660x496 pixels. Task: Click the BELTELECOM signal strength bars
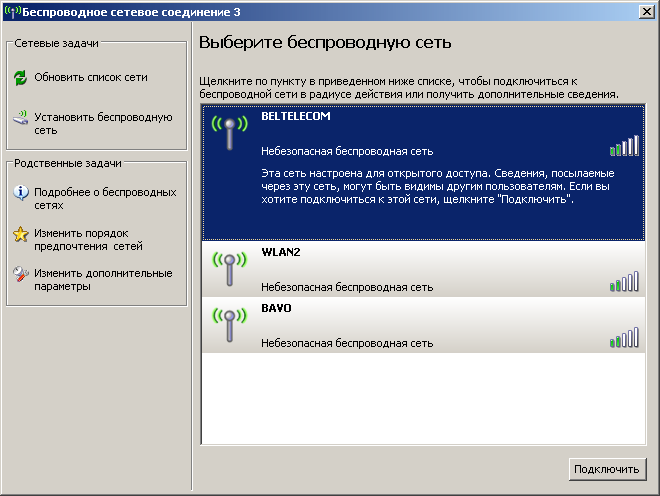pos(624,146)
